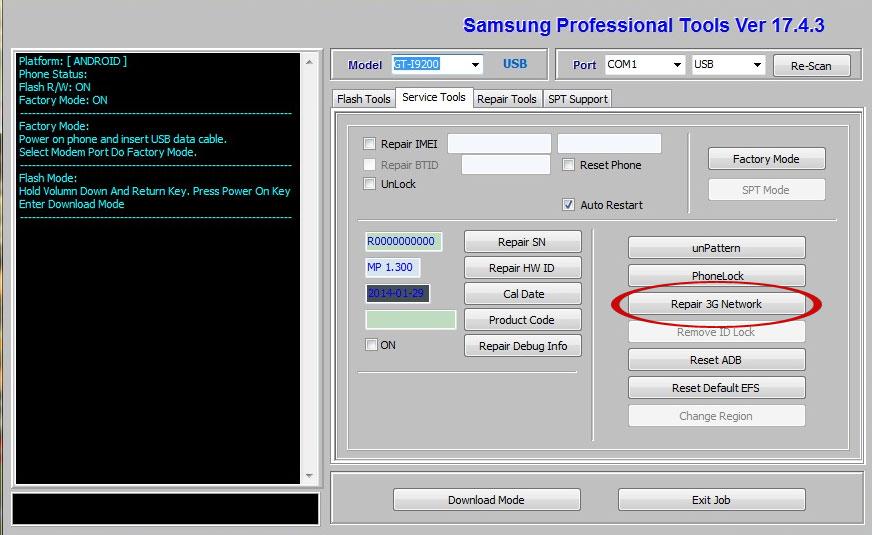Click the second Repair IMEI input field
Screen dimensions: 872x535
[x=610, y=143]
